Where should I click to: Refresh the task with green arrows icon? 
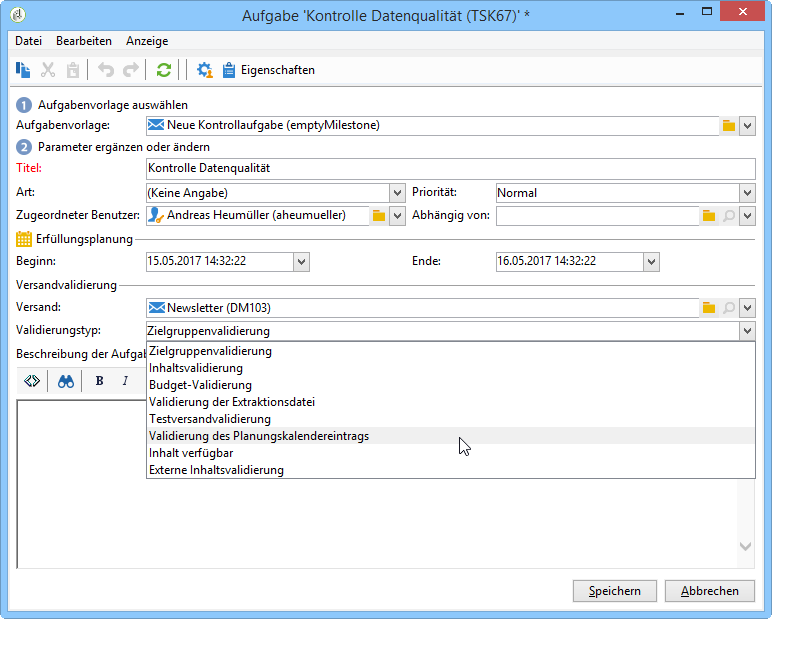164,70
